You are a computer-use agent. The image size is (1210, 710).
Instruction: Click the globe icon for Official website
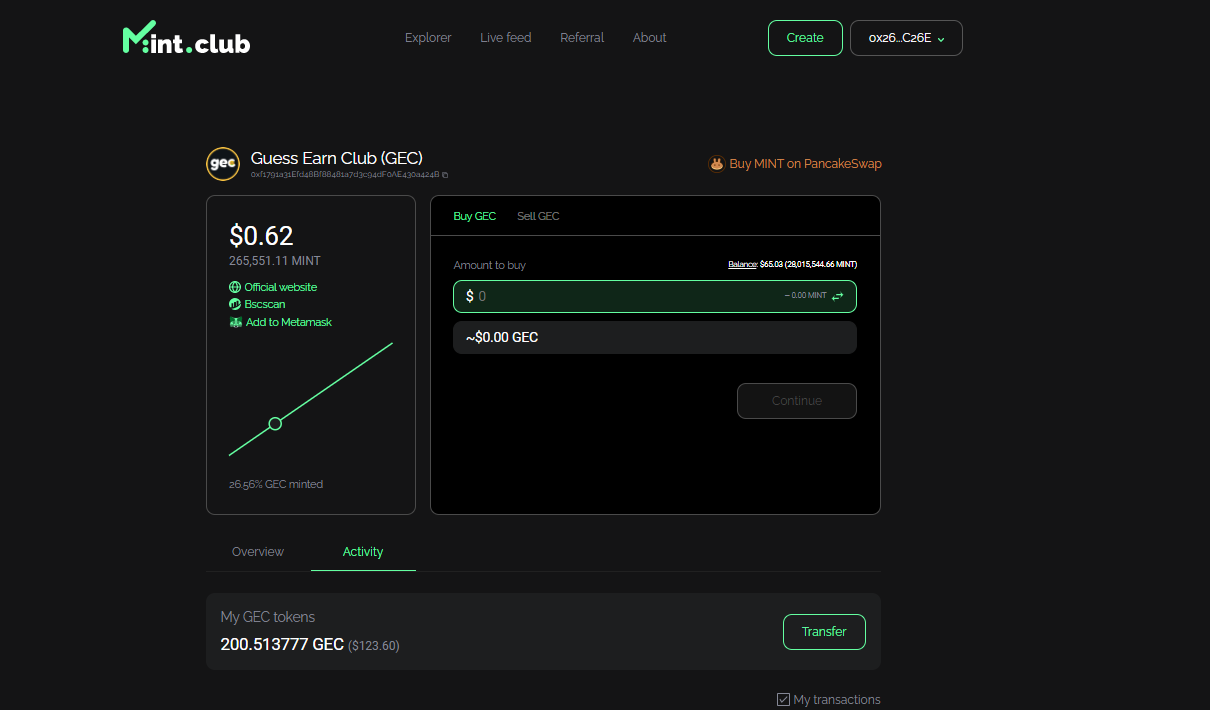(x=235, y=287)
